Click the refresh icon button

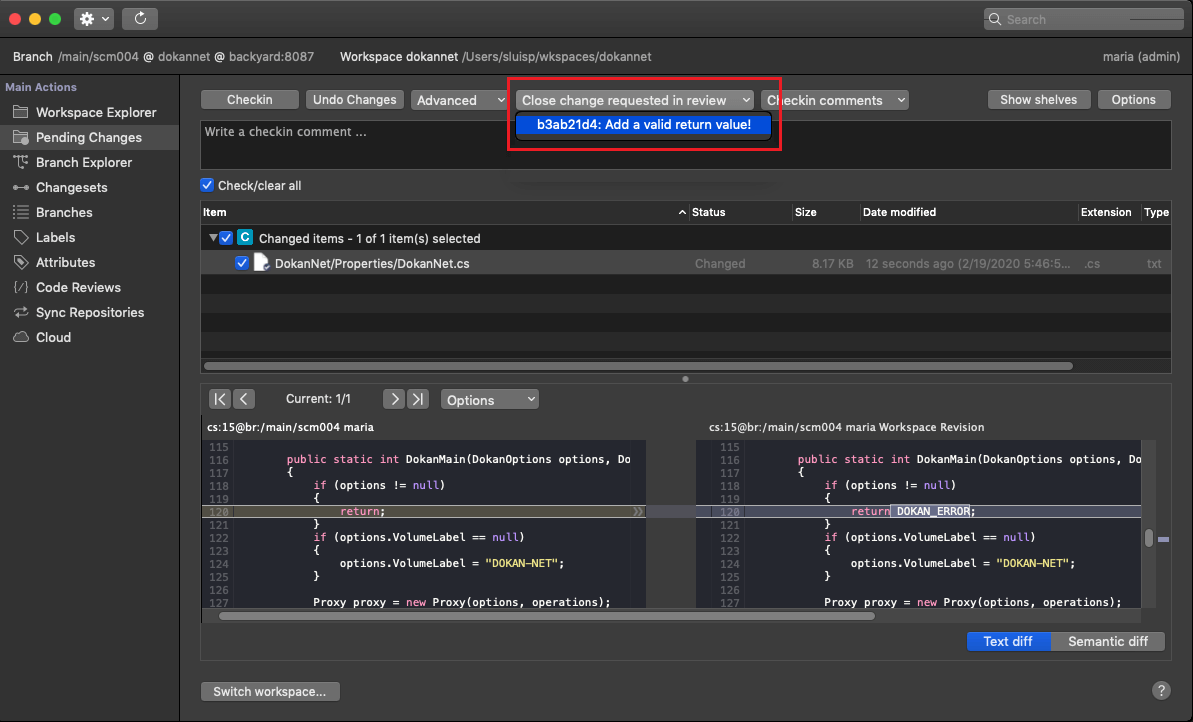pos(140,19)
